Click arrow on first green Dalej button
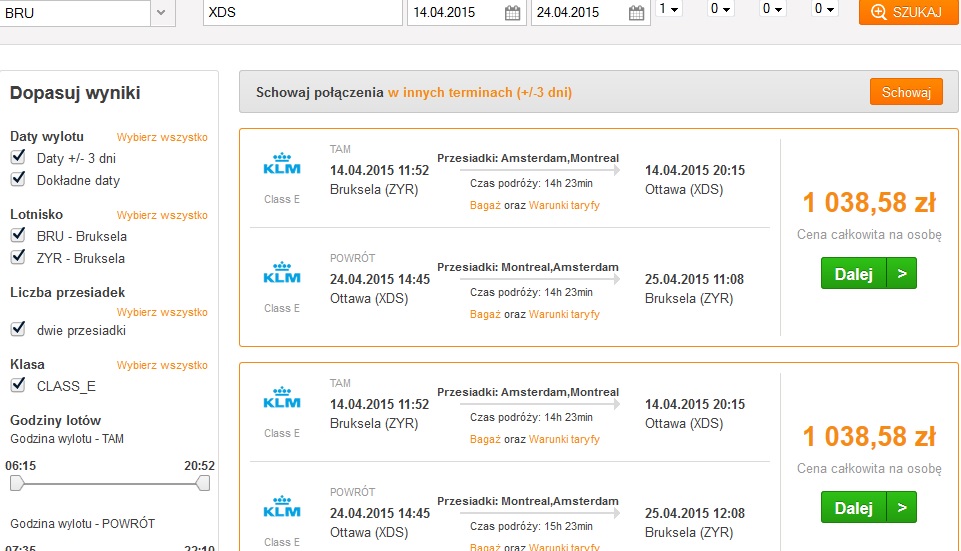Image resolution: width=961 pixels, height=551 pixels. tap(902, 273)
